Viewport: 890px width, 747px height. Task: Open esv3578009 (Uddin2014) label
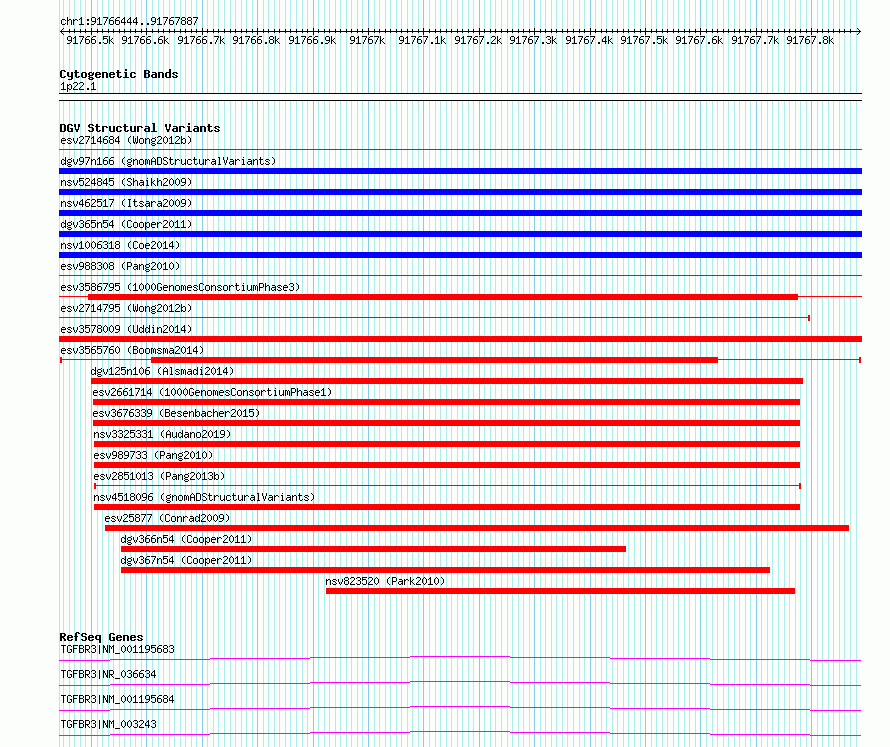coord(126,329)
